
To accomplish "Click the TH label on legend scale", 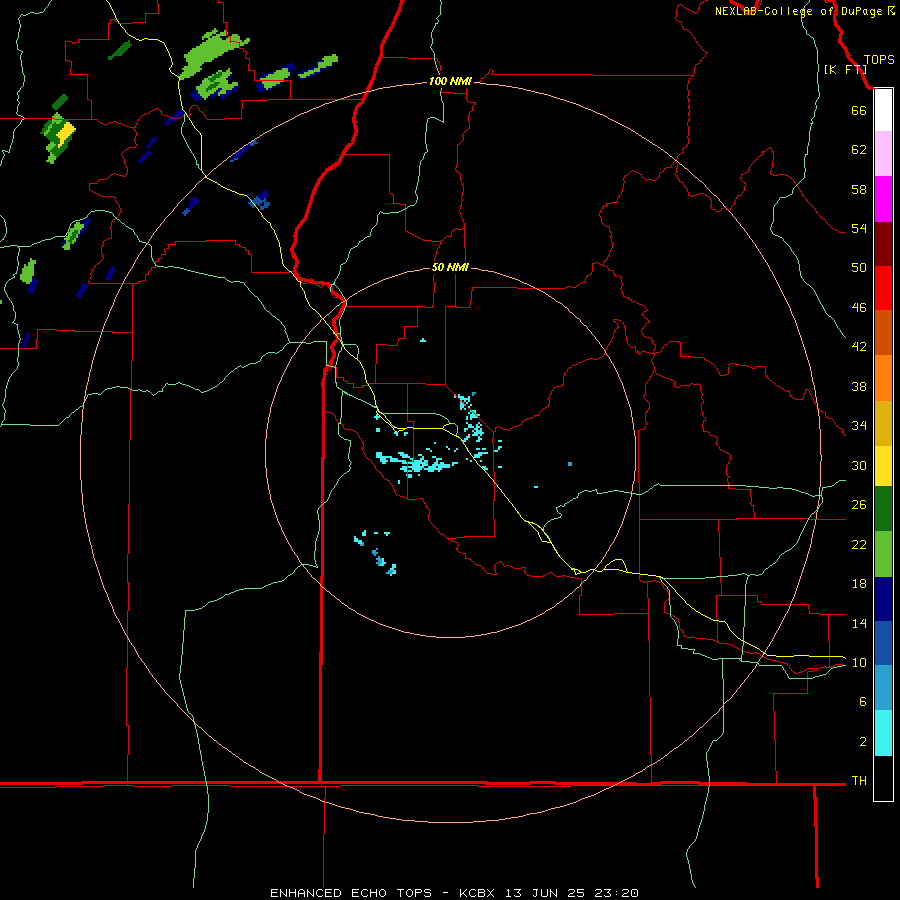I will pyautogui.click(x=859, y=780).
